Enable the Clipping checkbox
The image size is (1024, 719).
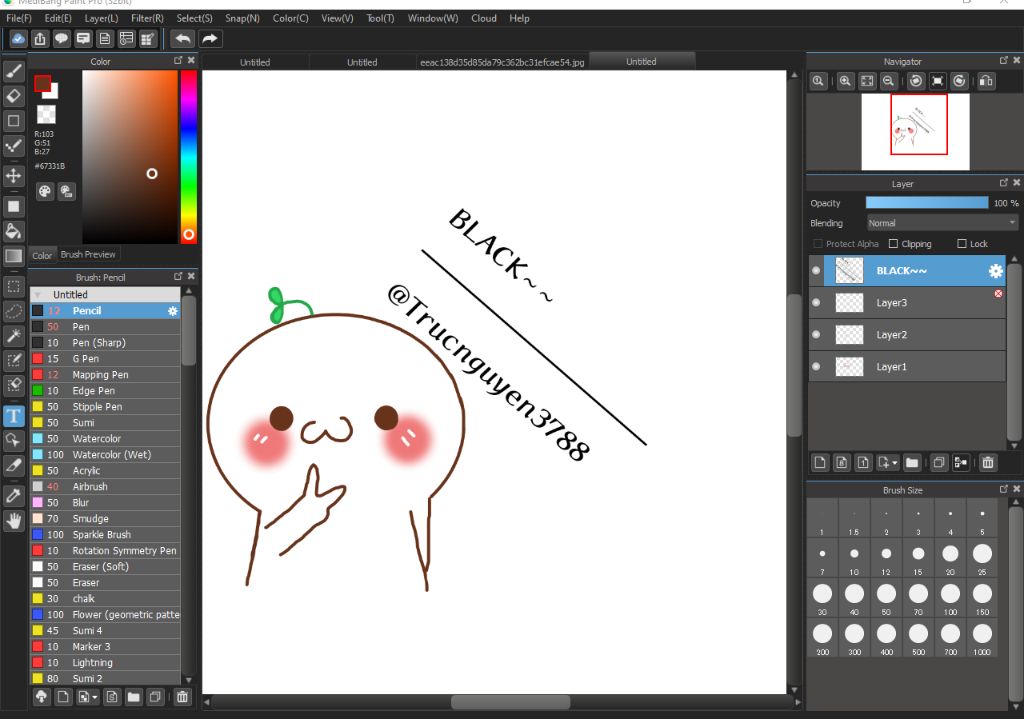893,244
